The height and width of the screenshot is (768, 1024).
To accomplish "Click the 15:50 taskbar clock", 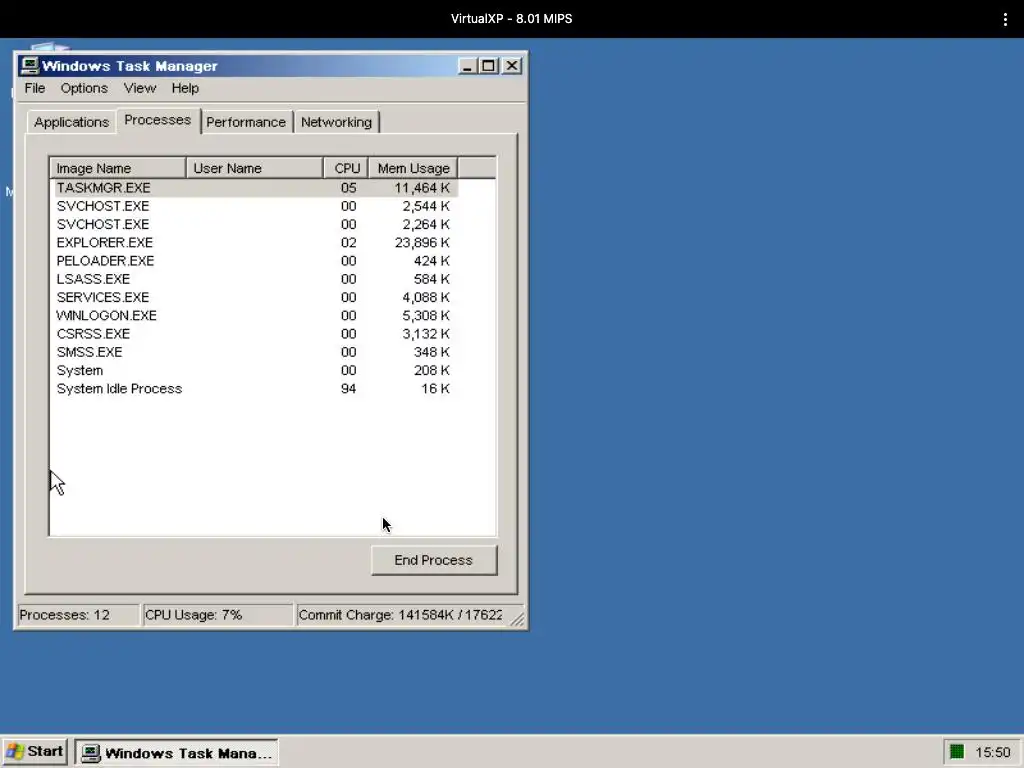I will pyautogui.click(x=993, y=752).
